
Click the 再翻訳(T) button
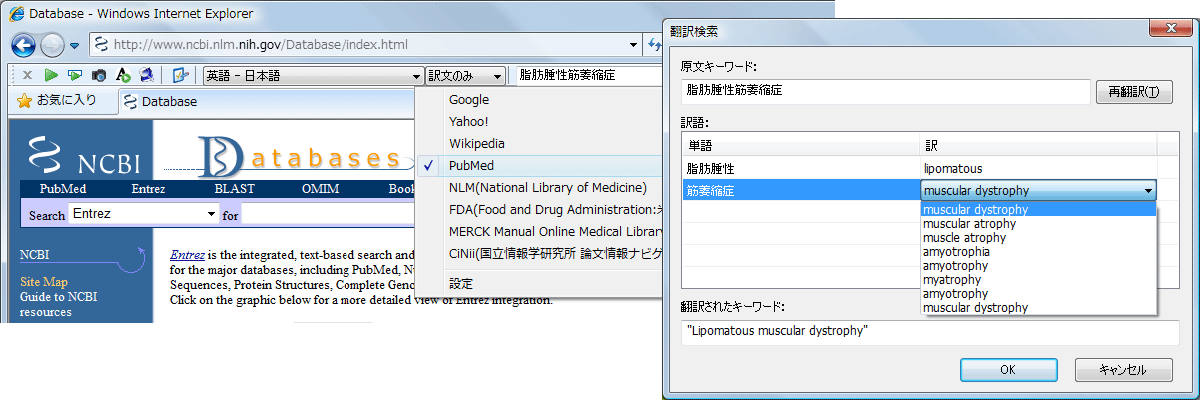(1134, 92)
